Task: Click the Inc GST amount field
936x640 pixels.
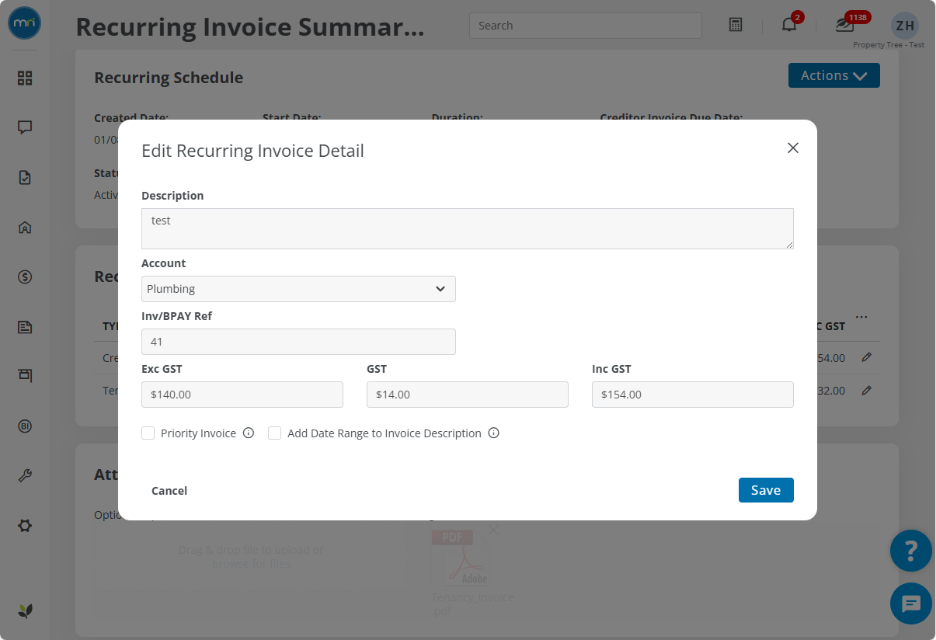Action: (x=692, y=395)
